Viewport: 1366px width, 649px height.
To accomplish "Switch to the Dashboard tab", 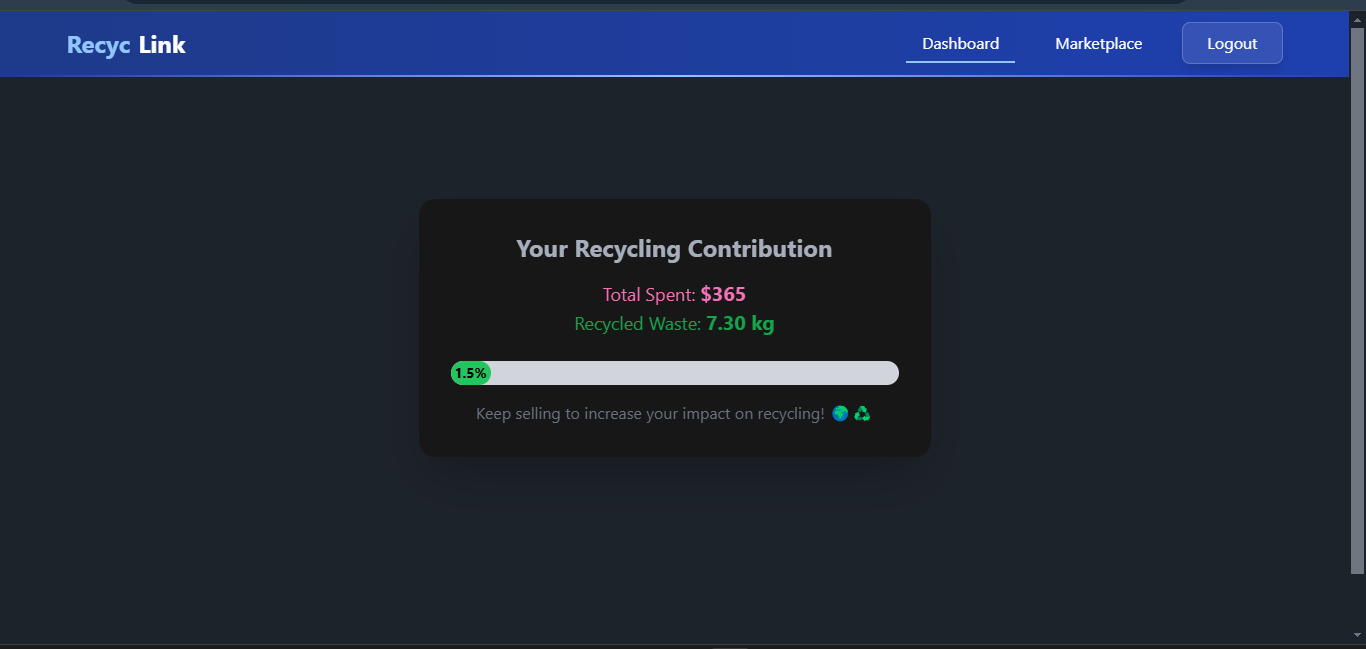I will pyautogui.click(x=959, y=43).
